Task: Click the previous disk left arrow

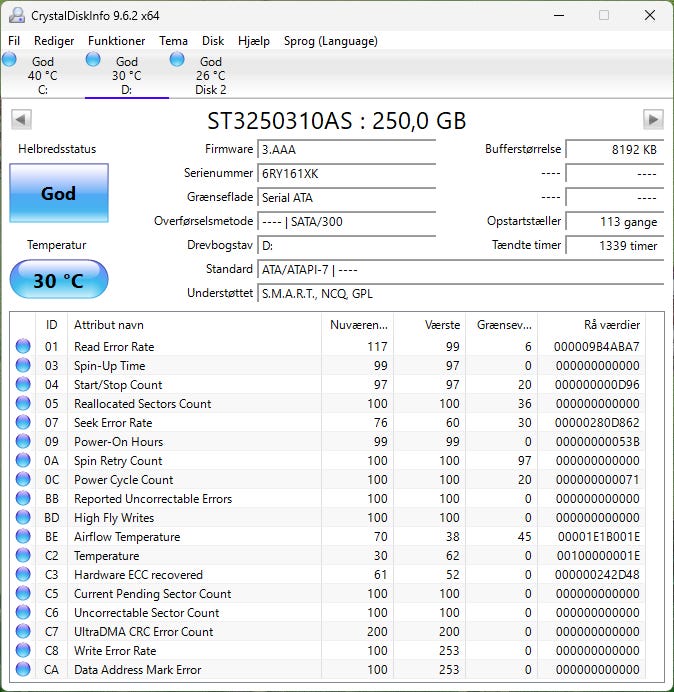Action: [x=21, y=120]
